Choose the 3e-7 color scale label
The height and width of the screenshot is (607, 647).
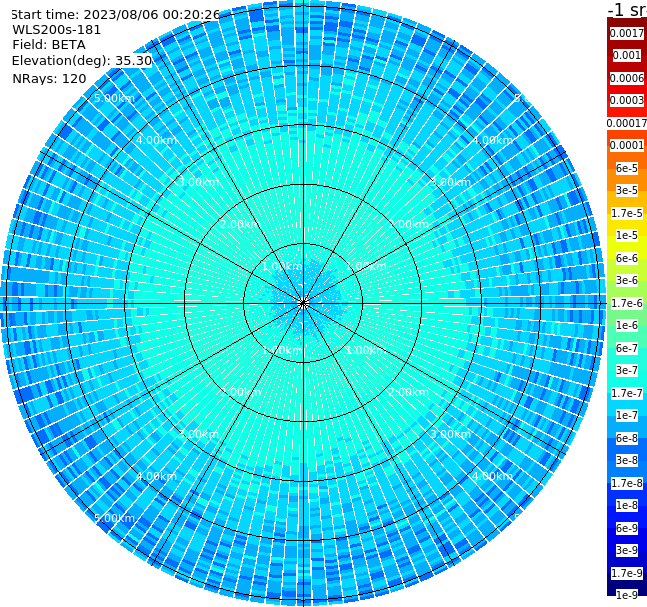[627, 370]
